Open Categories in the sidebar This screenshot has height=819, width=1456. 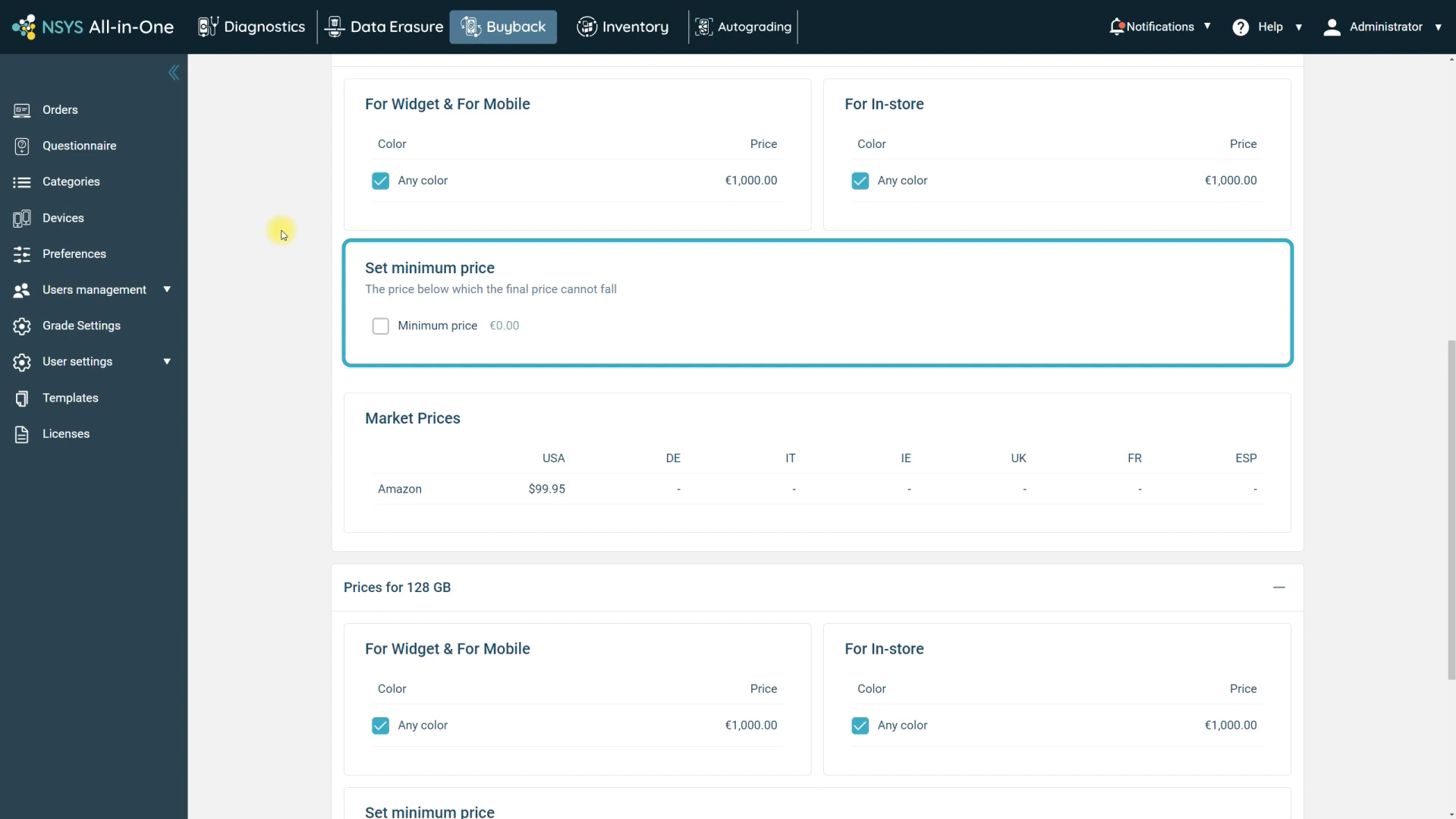click(x=71, y=182)
